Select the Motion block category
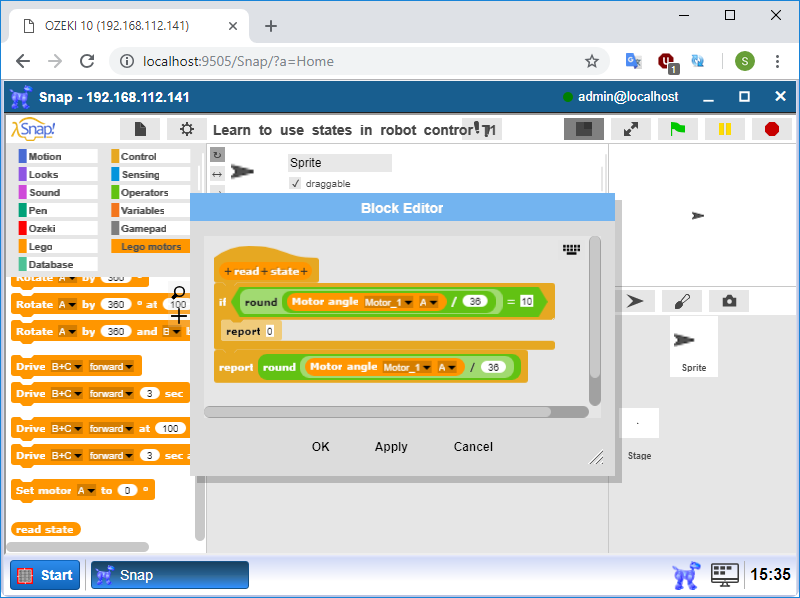 pyautogui.click(x=58, y=156)
